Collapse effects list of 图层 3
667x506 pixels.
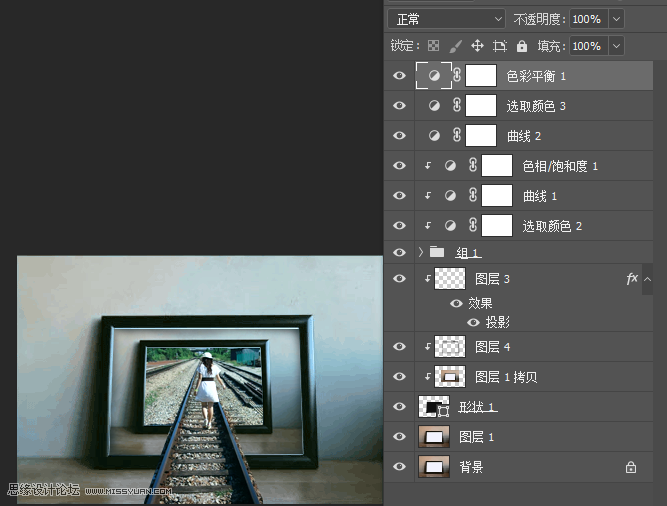647,279
